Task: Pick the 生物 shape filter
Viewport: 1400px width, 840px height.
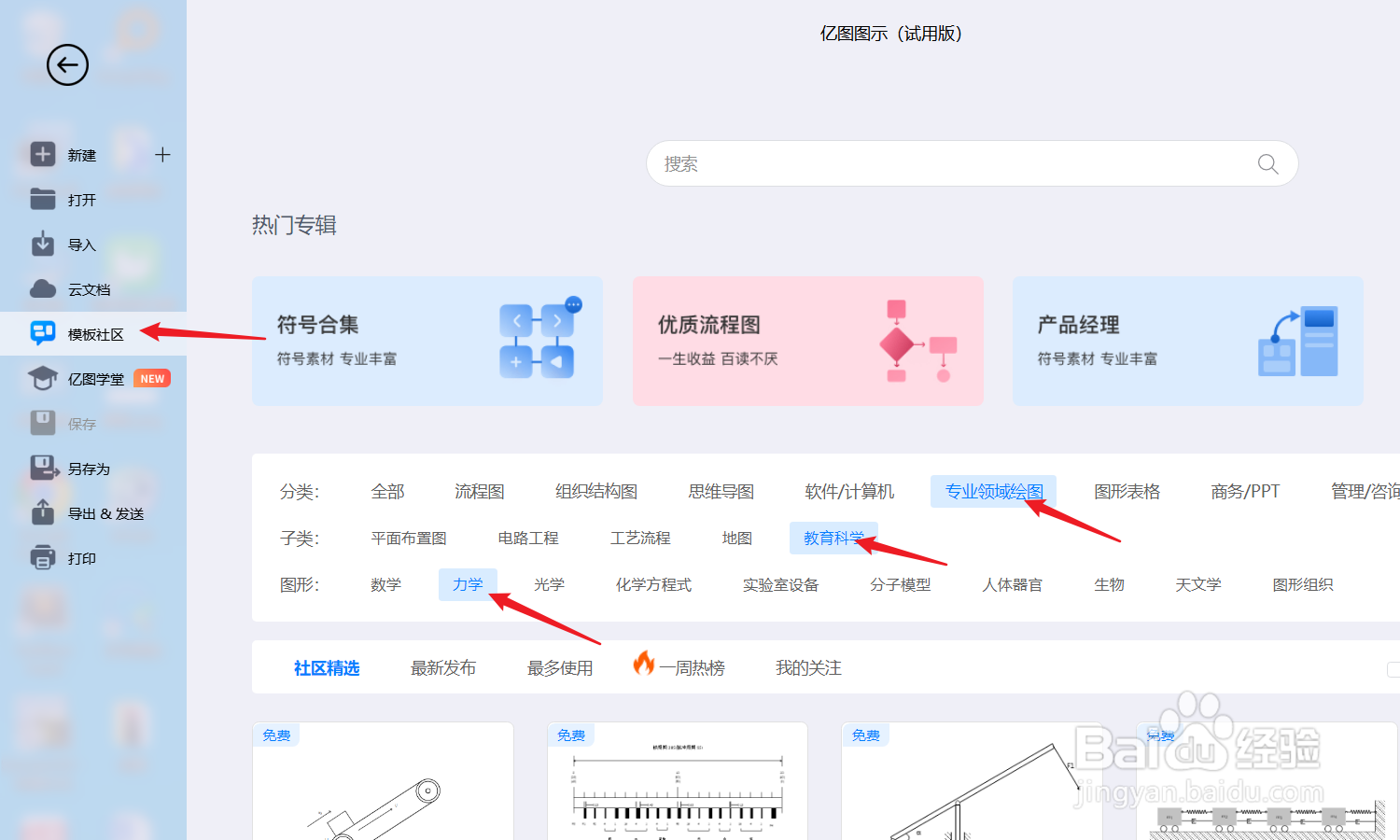Action: pos(1110,585)
